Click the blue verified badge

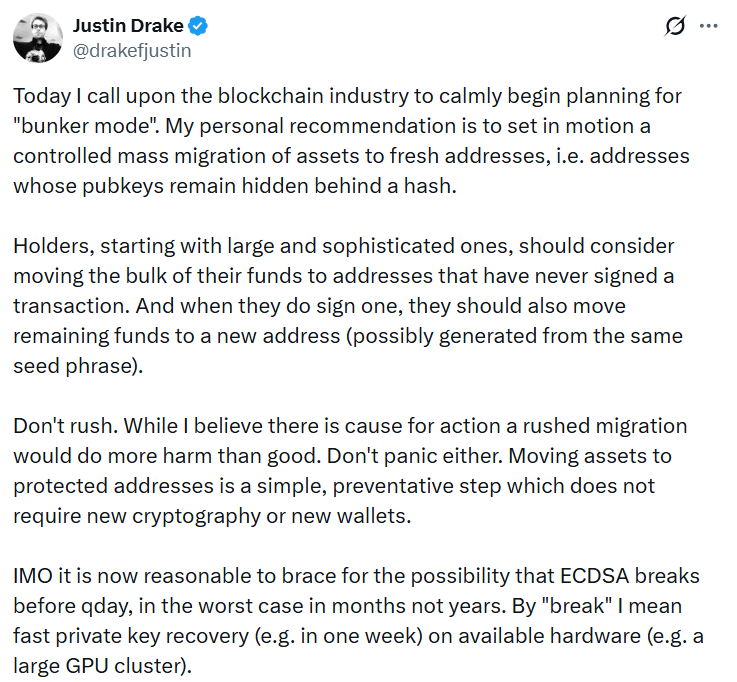[x=198, y=26]
